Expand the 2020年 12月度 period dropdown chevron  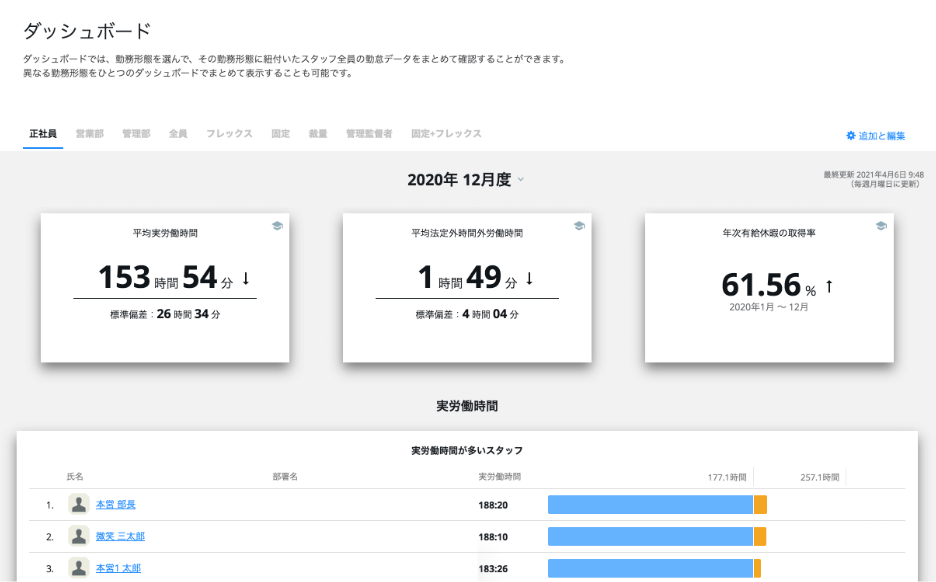(x=521, y=181)
